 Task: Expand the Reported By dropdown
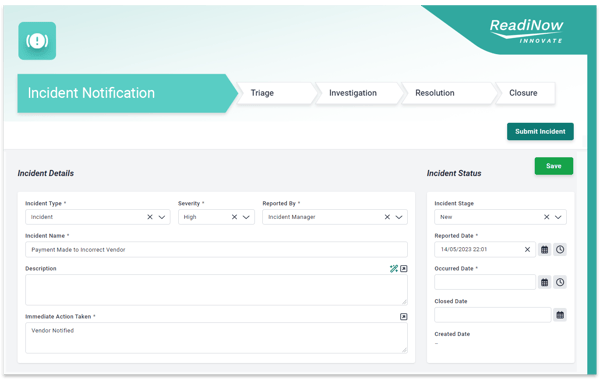(399, 217)
